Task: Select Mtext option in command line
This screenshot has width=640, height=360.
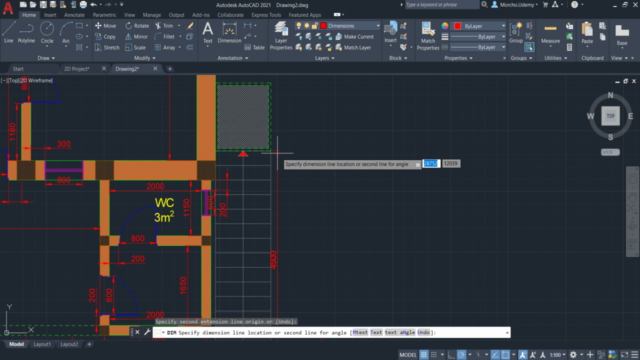Action: (360, 332)
